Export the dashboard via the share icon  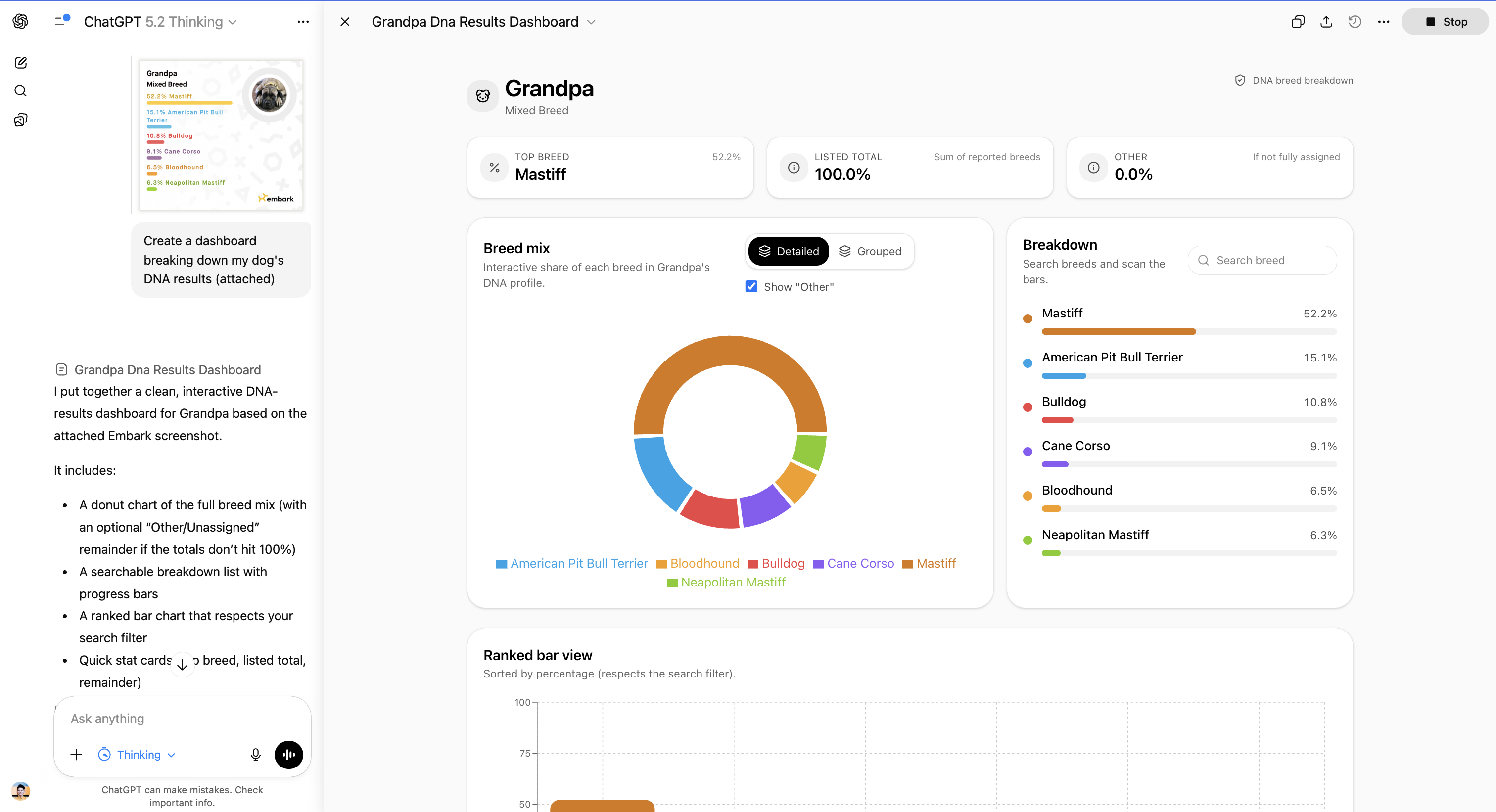coord(1326,21)
